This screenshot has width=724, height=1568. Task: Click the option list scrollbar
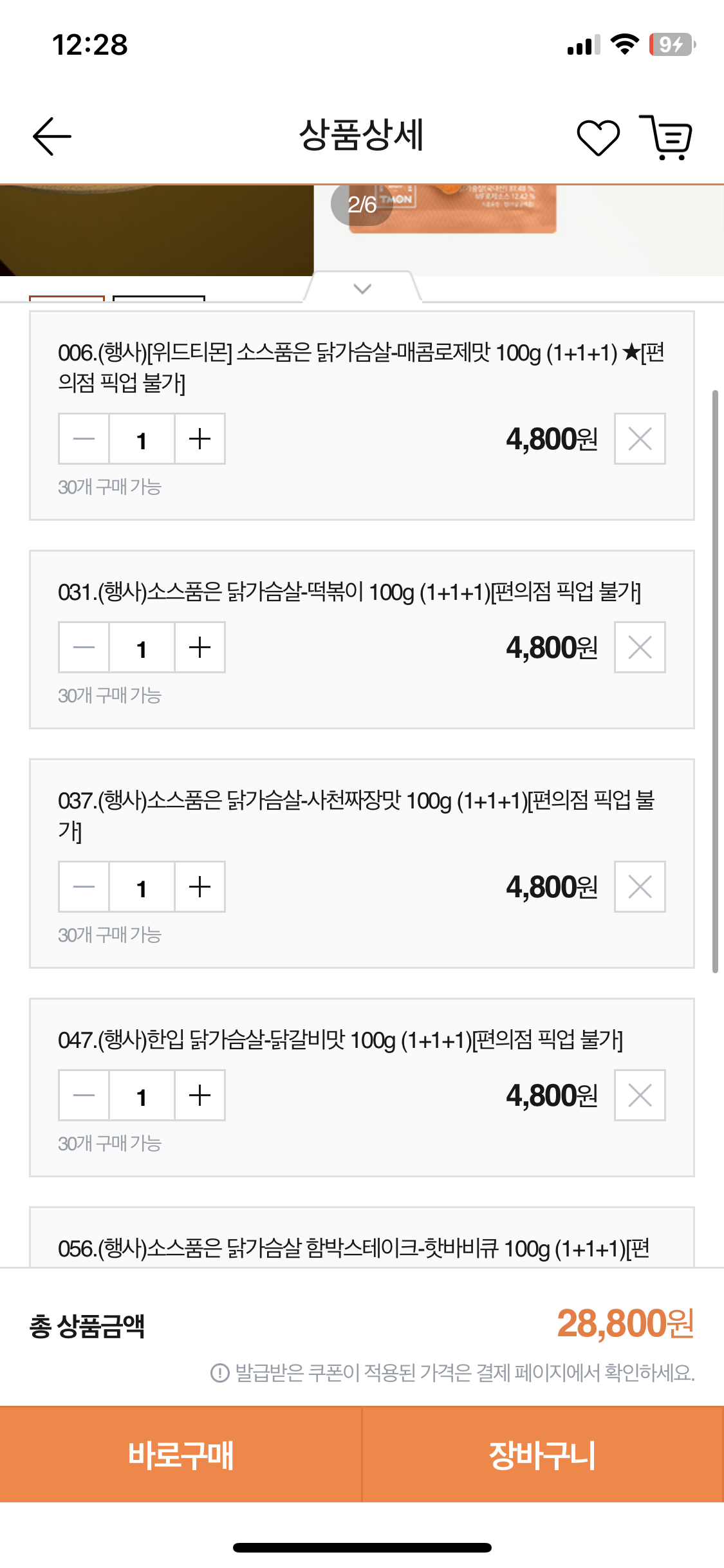715,681
